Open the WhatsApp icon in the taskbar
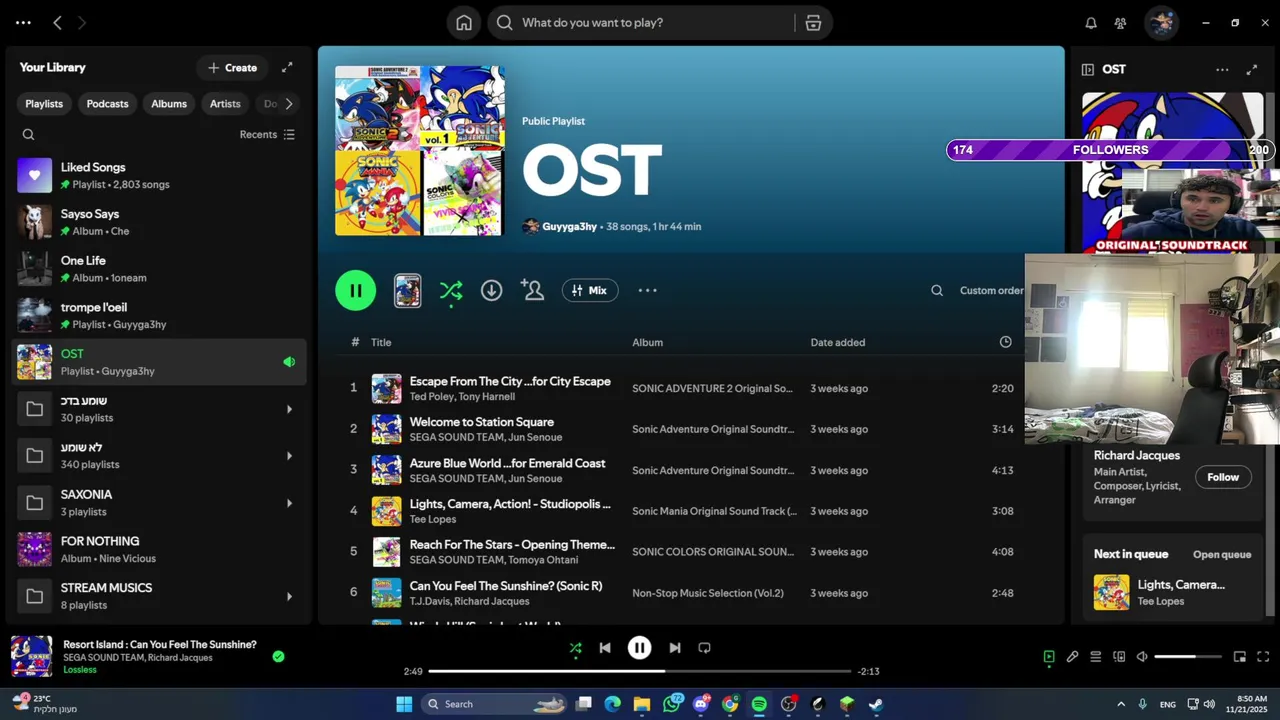Image resolution: width=1280 pixels, height=720 pixels. click(671, 704)
